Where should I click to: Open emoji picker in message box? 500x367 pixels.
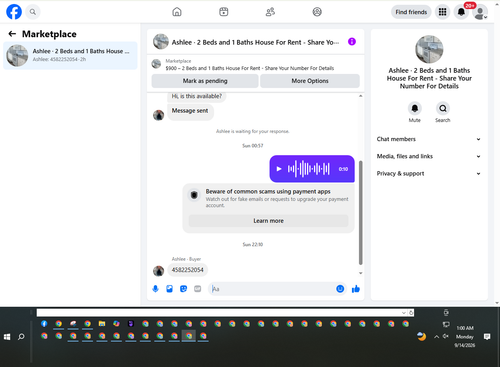coord(340,289)
